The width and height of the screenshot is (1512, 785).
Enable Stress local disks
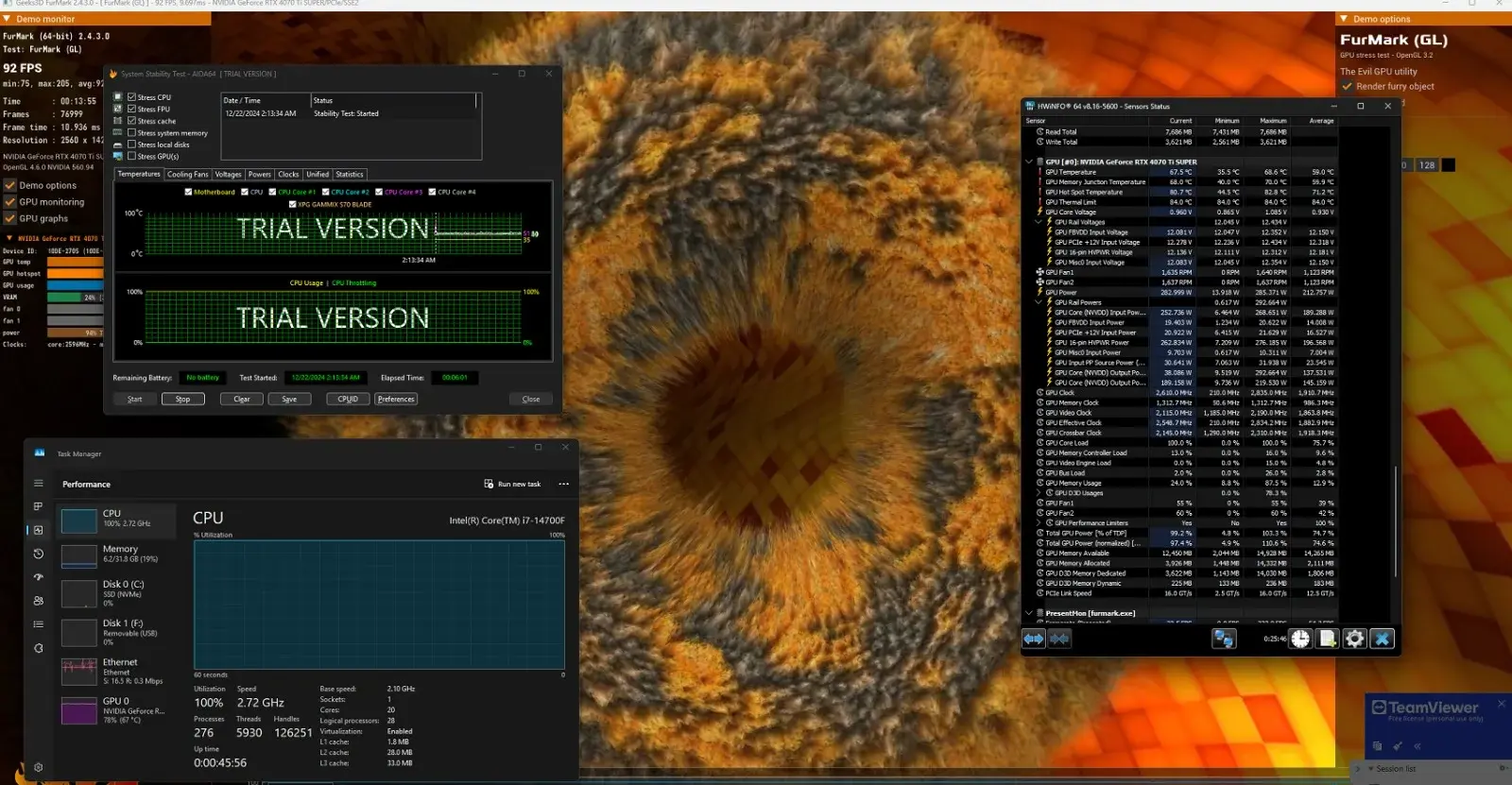(132, 145)
